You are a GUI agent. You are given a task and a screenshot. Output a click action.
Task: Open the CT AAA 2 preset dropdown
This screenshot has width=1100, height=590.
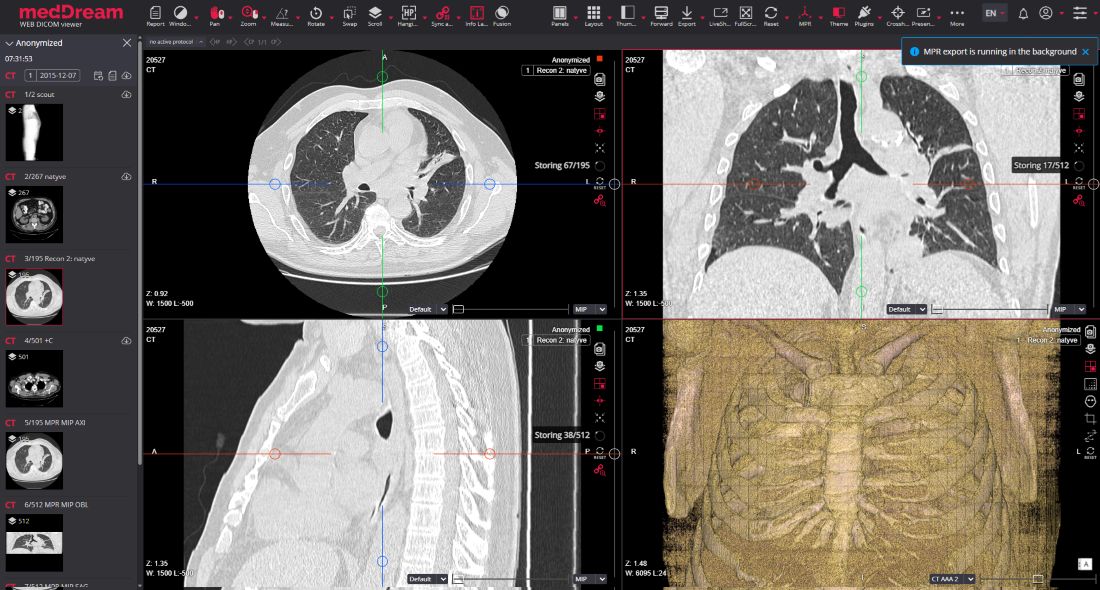pyautogui.click(x=952, y=579)
